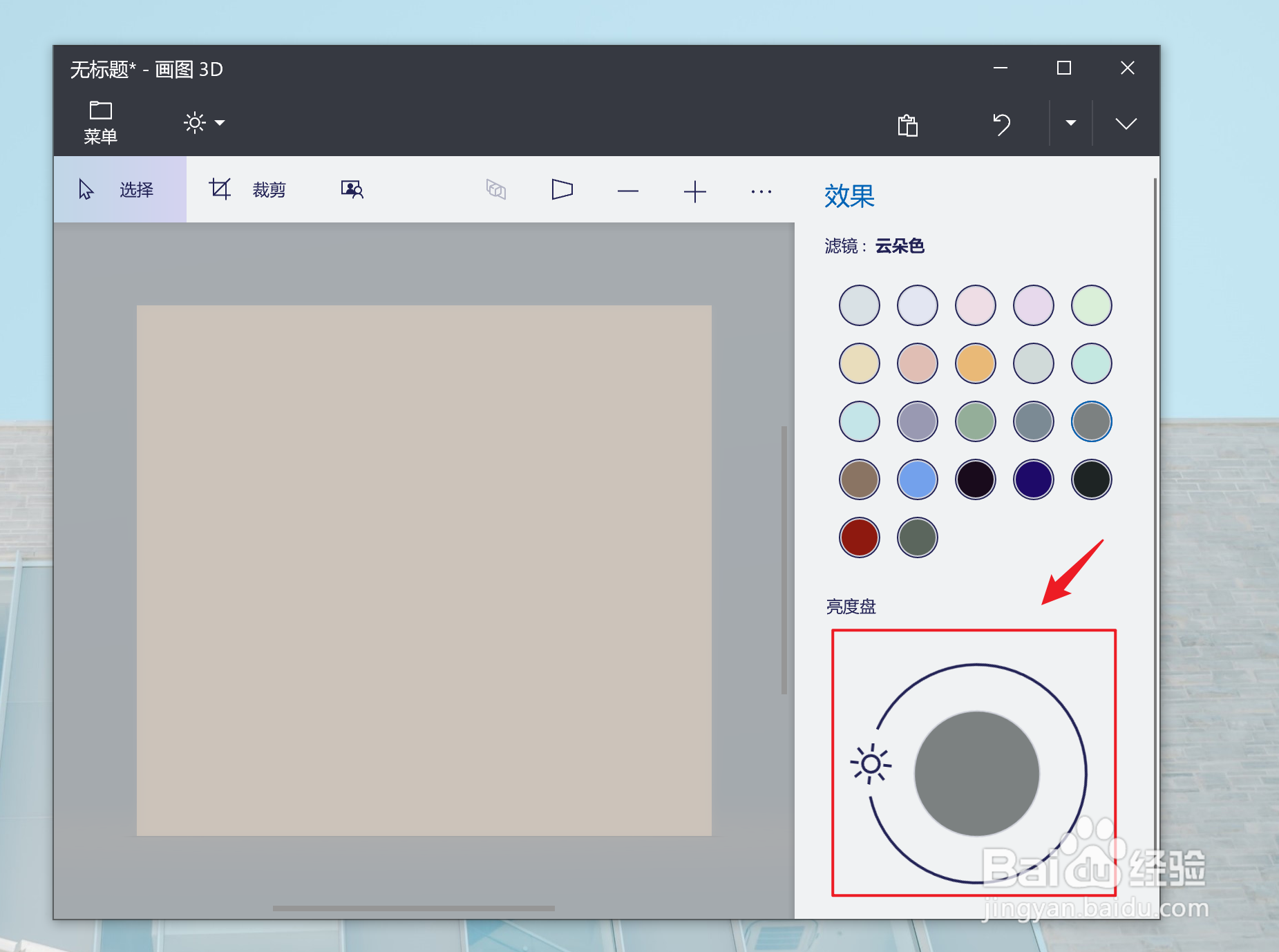Select the mint filter swatch in second row
The height and width of the screenshot is (952, 1279).
[1092, 363]
